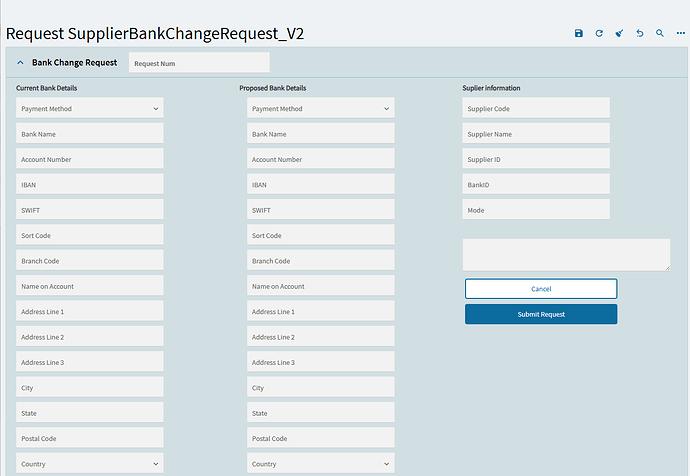The height and width of the screenshot is (476, 690).
Task: Click the Request Num field
Action: pos(199,63)
